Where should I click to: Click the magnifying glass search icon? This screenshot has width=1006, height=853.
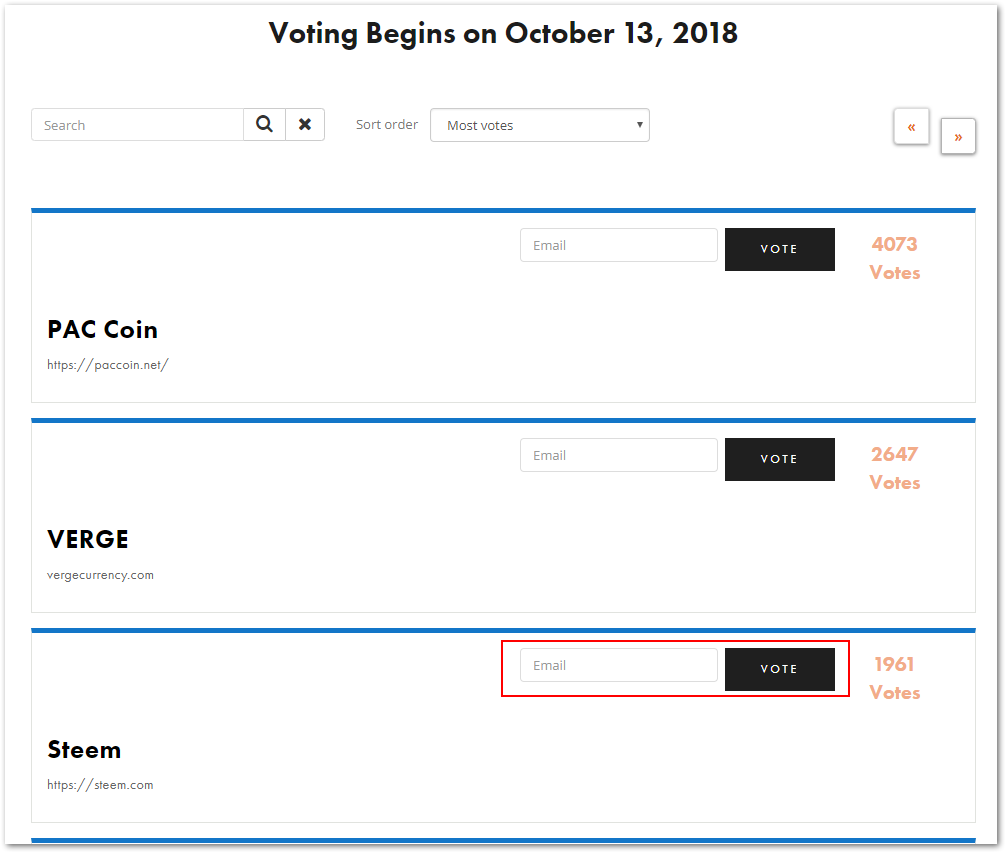coord(264,125)
